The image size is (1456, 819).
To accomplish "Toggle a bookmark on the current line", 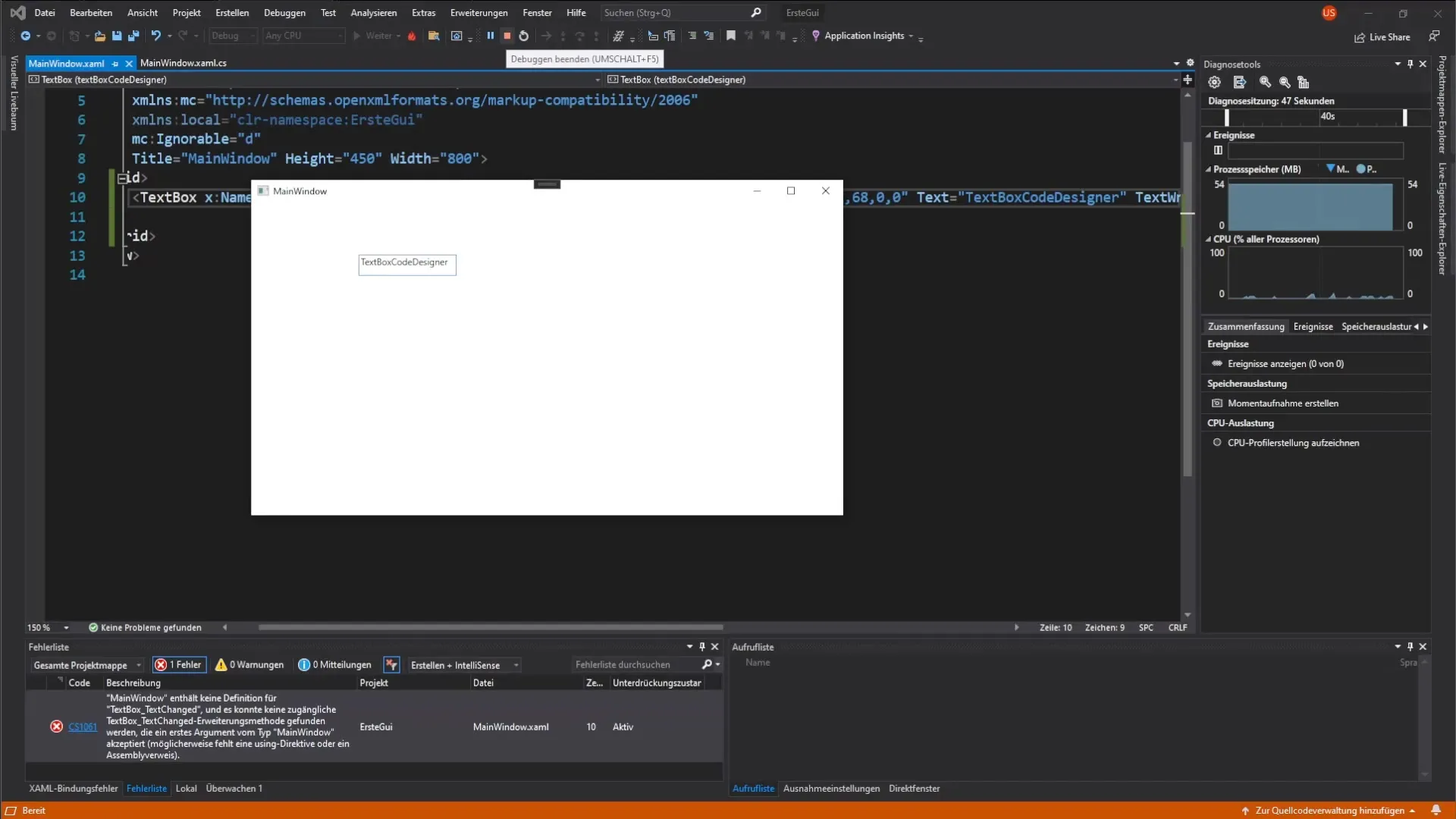I will (731, 36).
